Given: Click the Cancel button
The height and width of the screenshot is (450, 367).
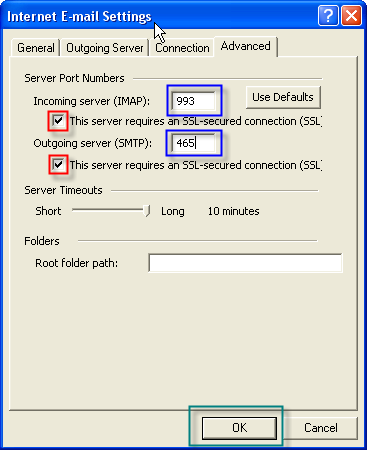Looking at the screenshot, I should click(x=321, y=428).
